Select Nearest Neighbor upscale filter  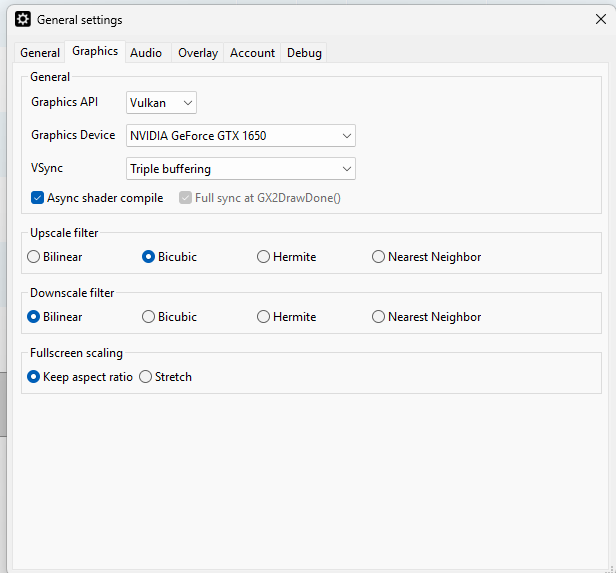(x=379, y=257)
